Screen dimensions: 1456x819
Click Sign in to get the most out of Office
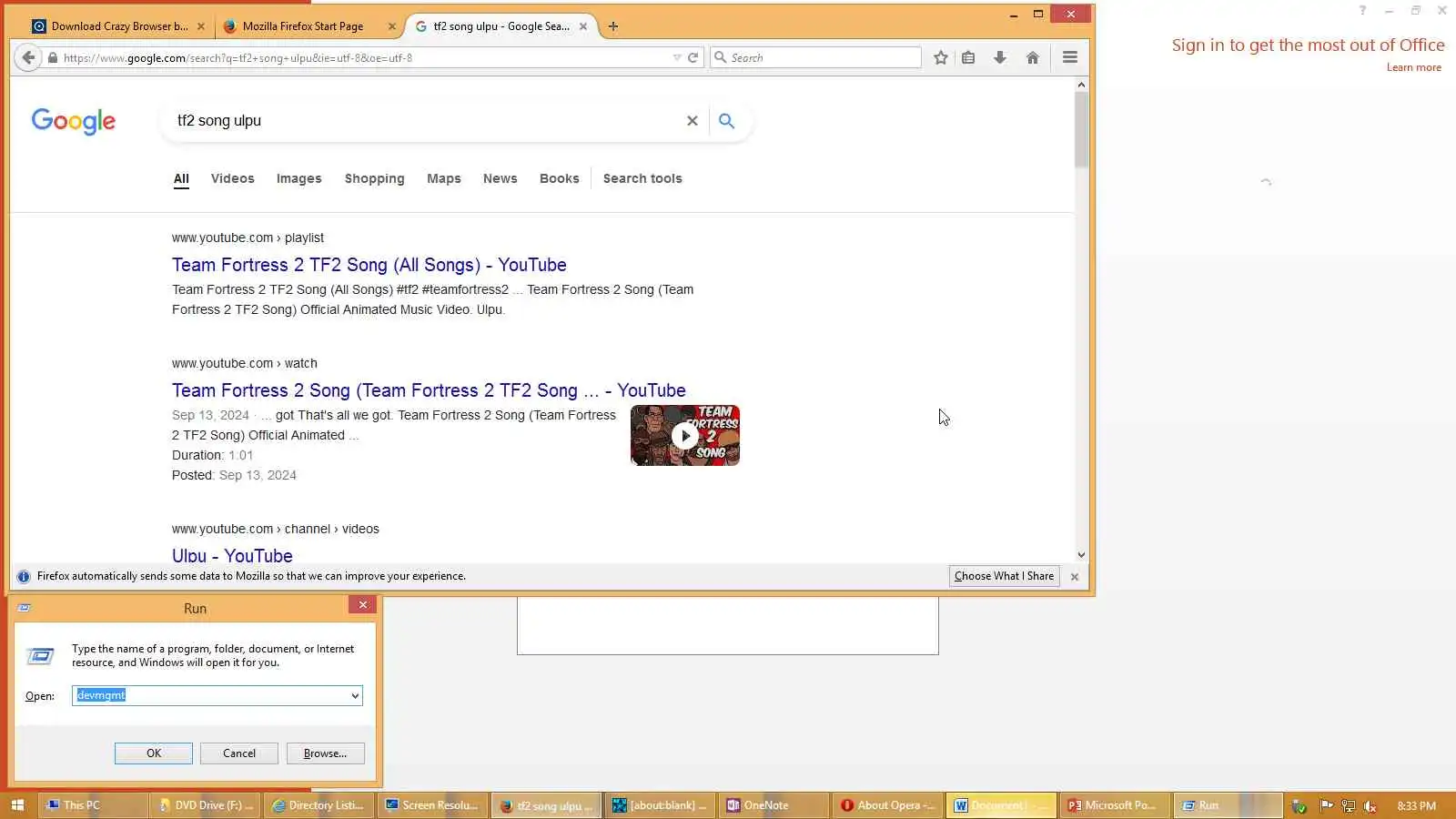click(x=1308, y=45)
